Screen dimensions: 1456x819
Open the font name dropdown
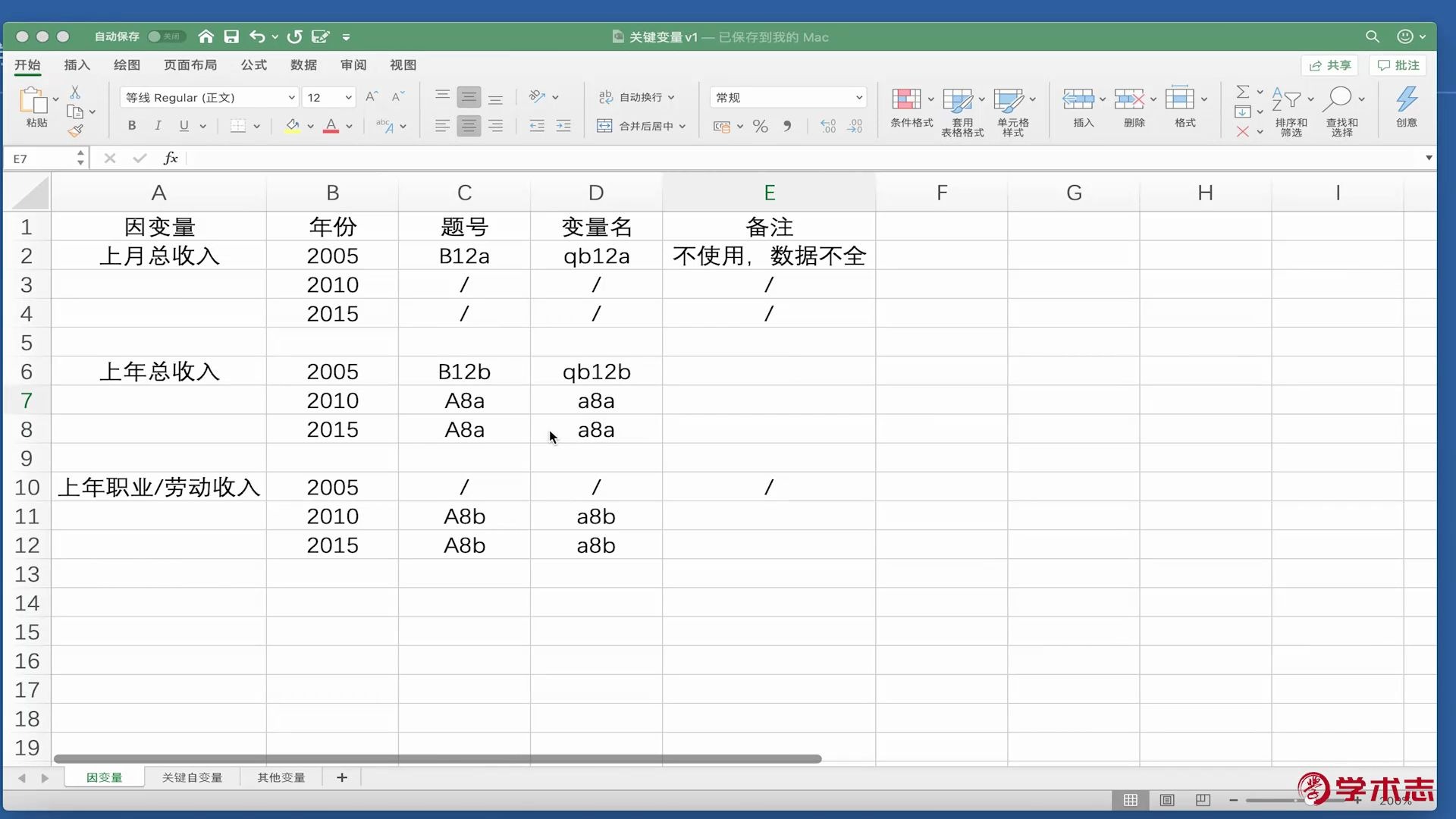tap(291, 97)
